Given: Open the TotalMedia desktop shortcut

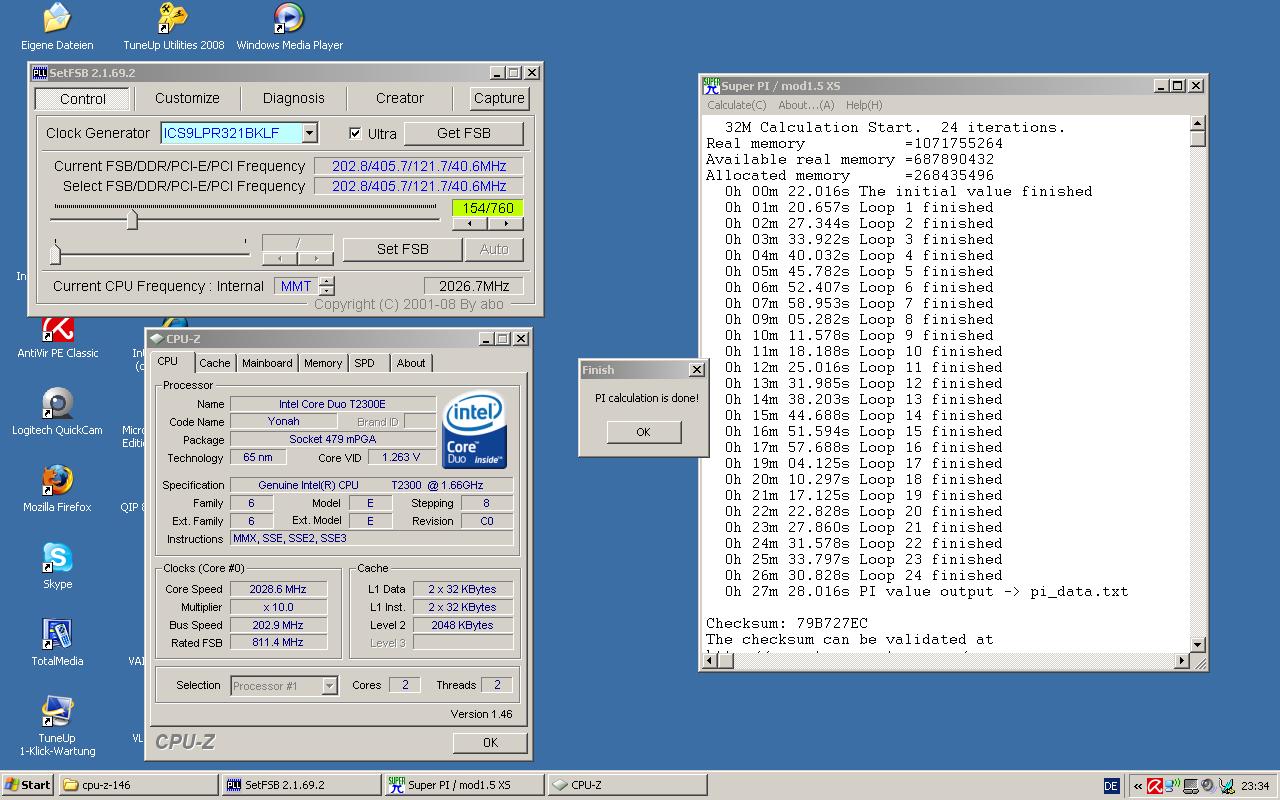Looking at the screenshot, I should point(57,643).
